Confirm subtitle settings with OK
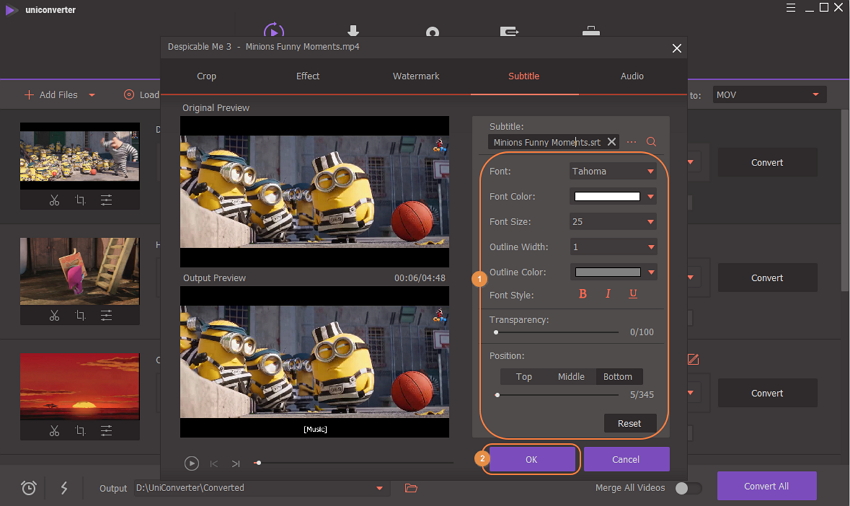850x506 pixels. coord(531,459)
